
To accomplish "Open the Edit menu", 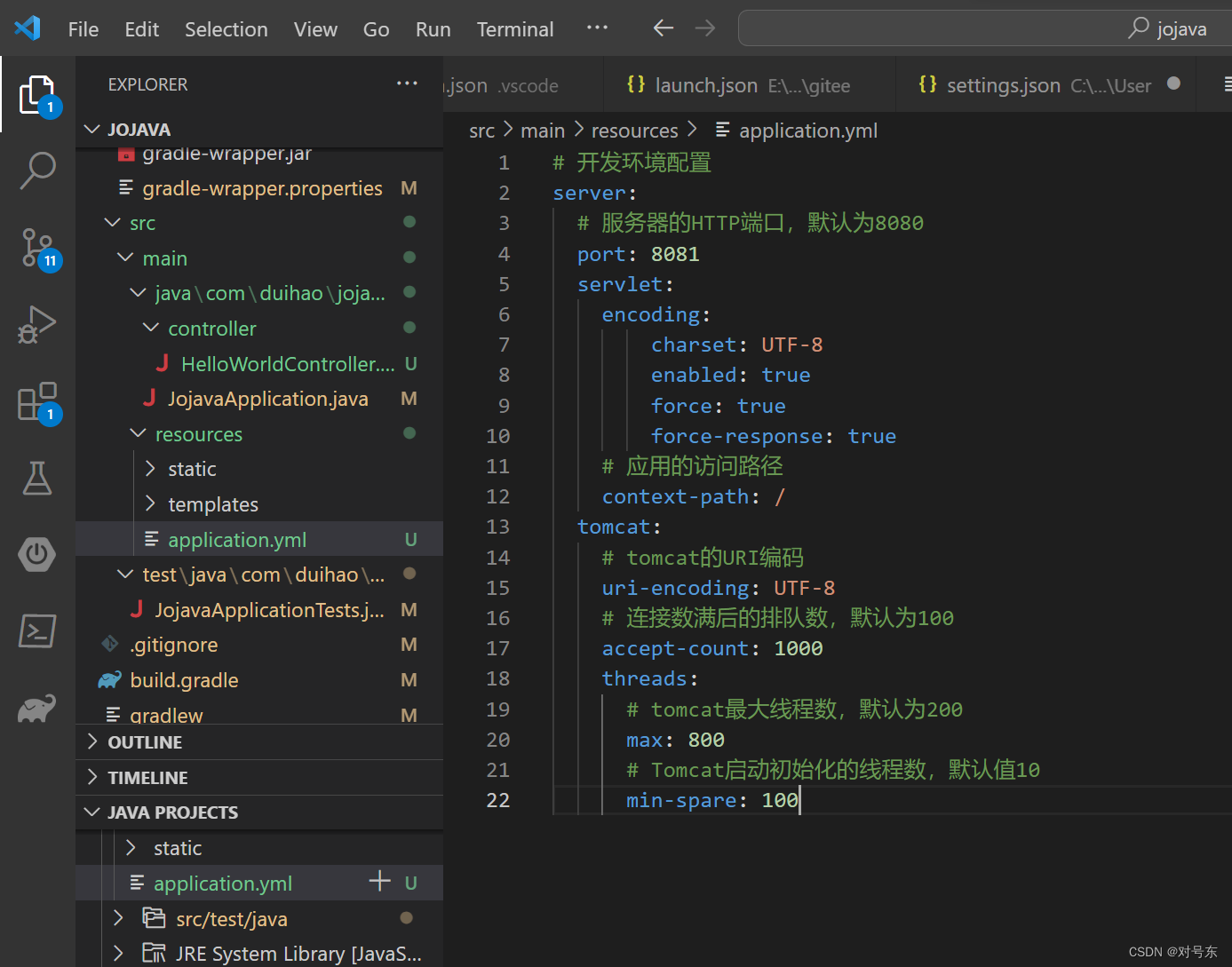I will tap(141, 29).
